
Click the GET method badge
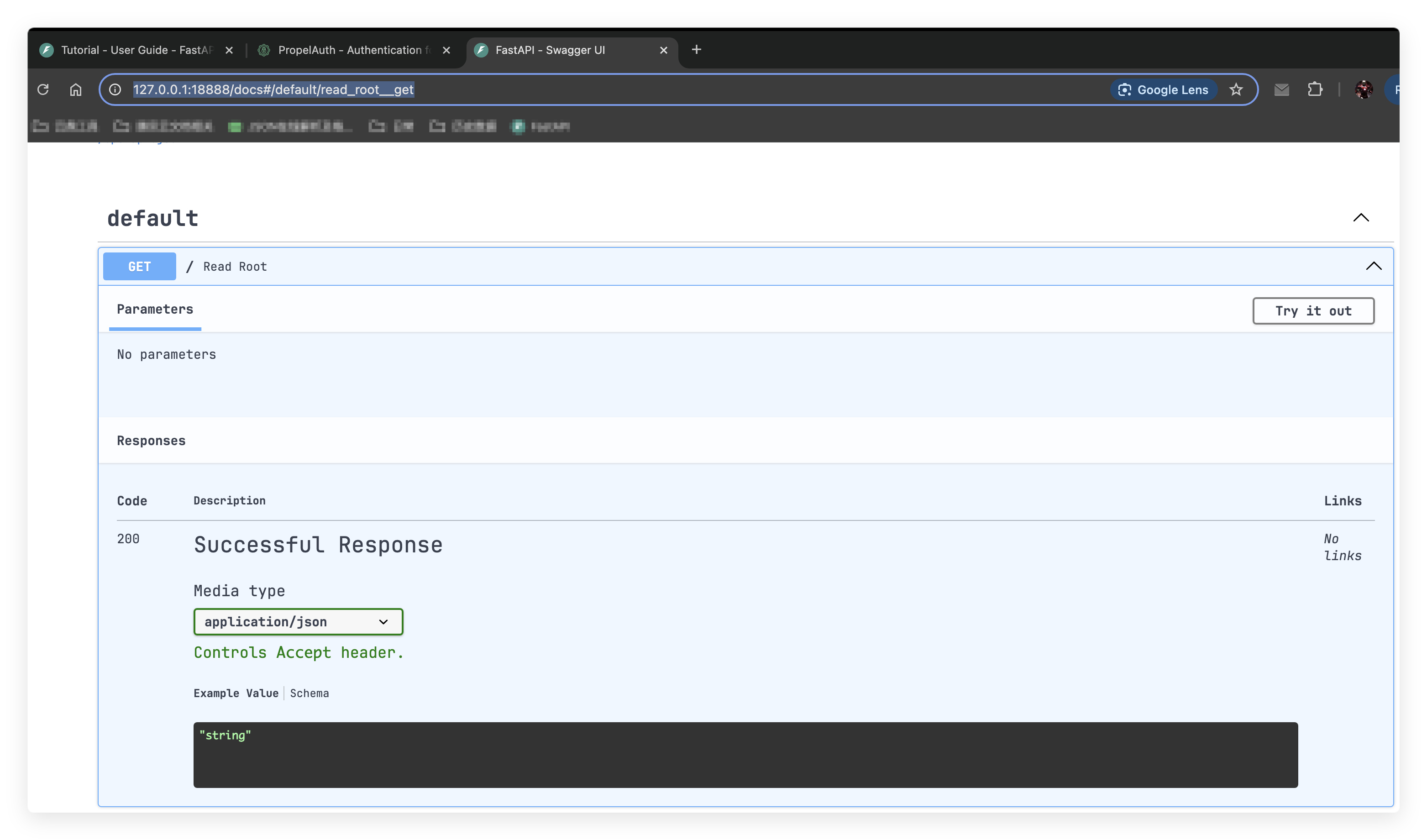(x=139, y=266)
